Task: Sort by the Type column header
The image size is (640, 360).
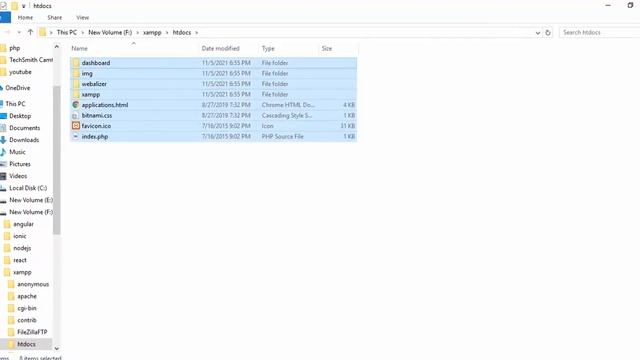Action: [x=268, y=48]
